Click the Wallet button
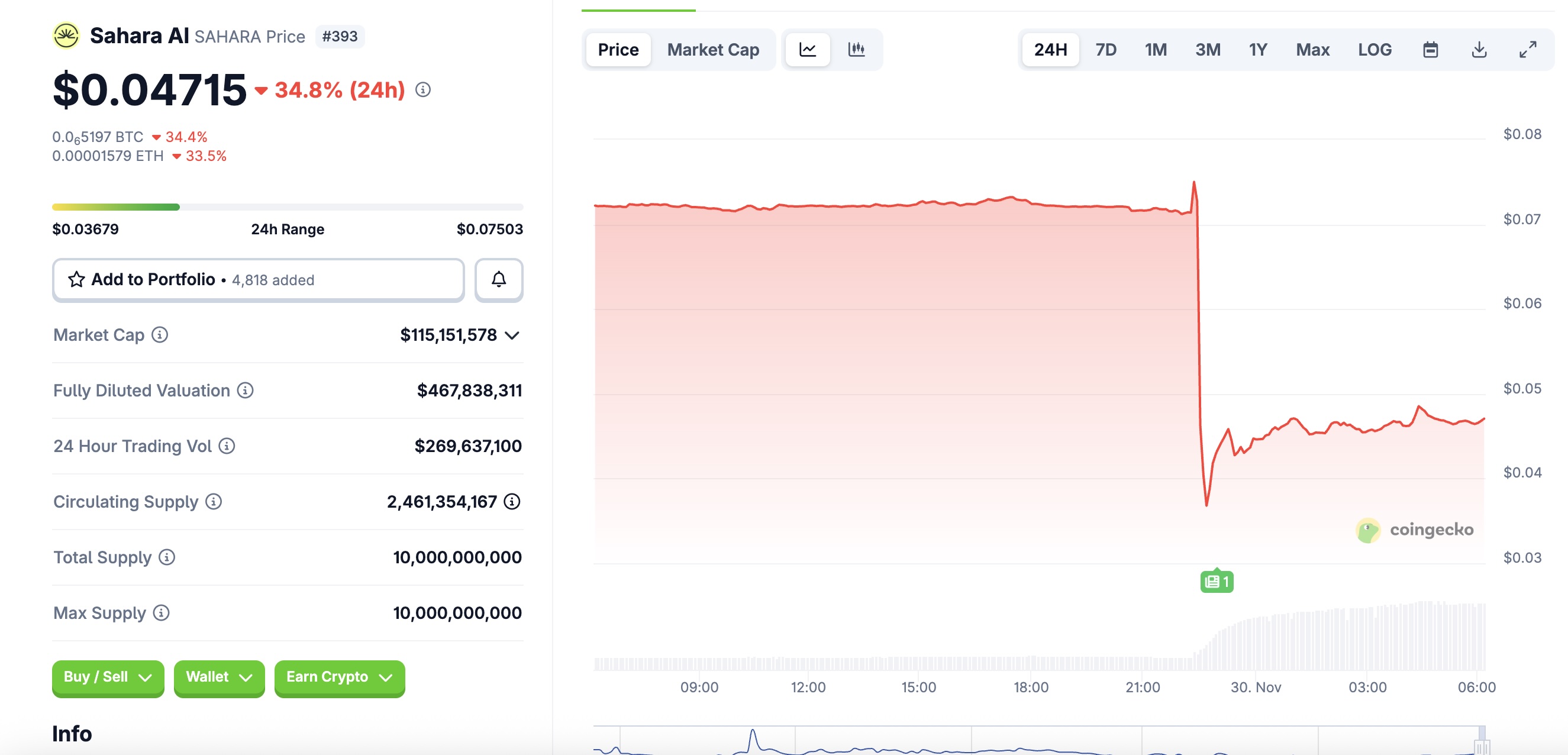The width and height of the screenshot is (1568, 755). (219, 677)
